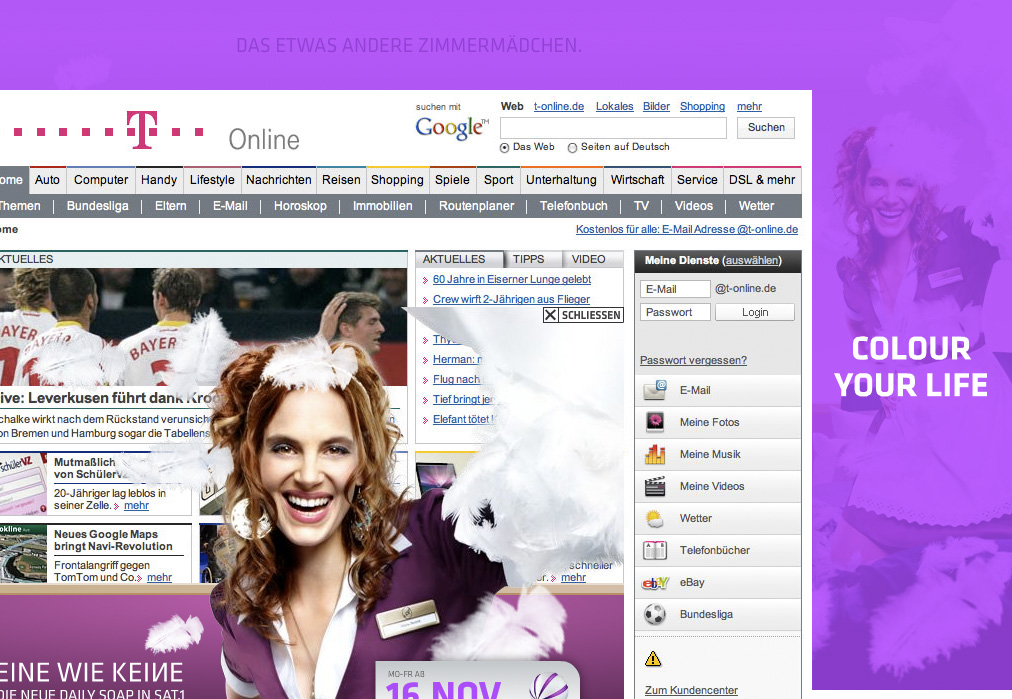Click Immobilien in the subnavigation bar

[383, 206]
